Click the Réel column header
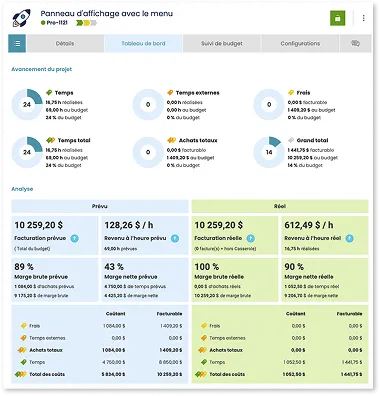 pyautogui.click(x=280, y=206)
